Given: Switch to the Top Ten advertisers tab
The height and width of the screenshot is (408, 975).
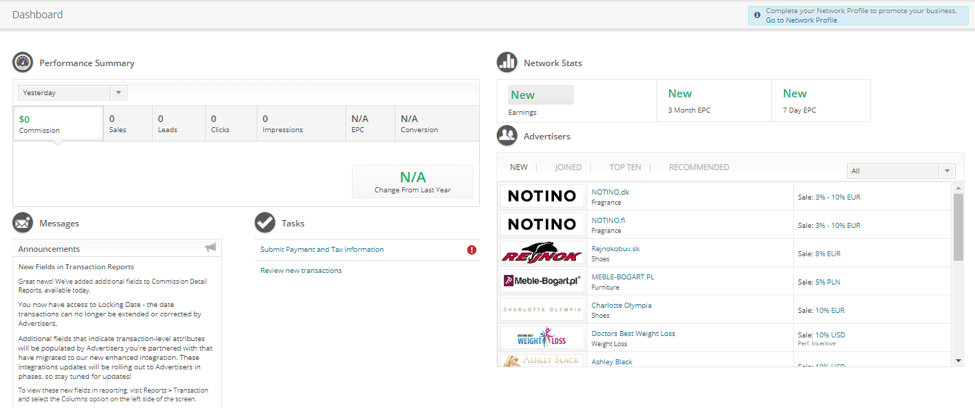Looking at the screenshot, I should [x=625, y=168].
